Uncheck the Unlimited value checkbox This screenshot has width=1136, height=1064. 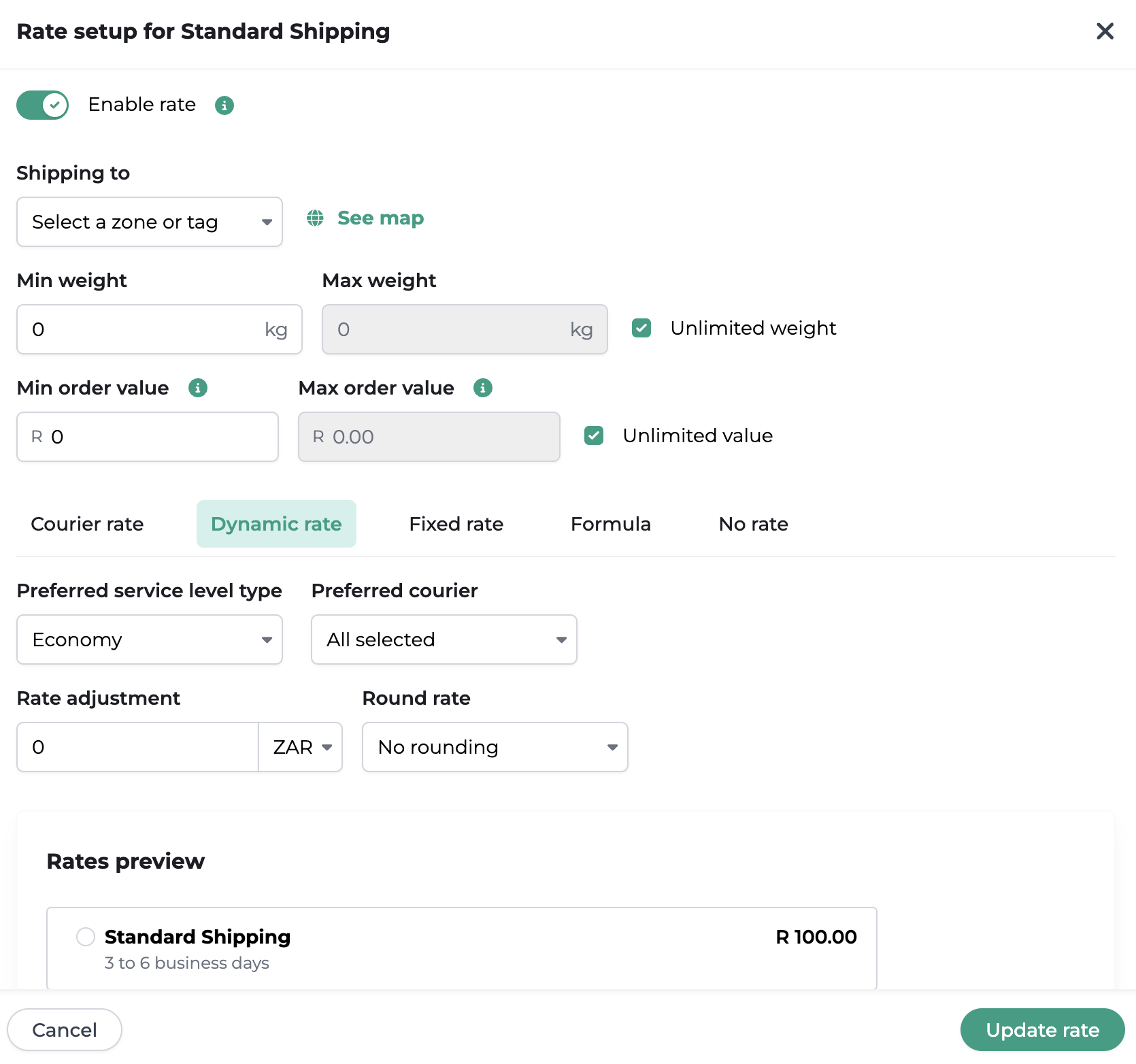tap(594, 435)
